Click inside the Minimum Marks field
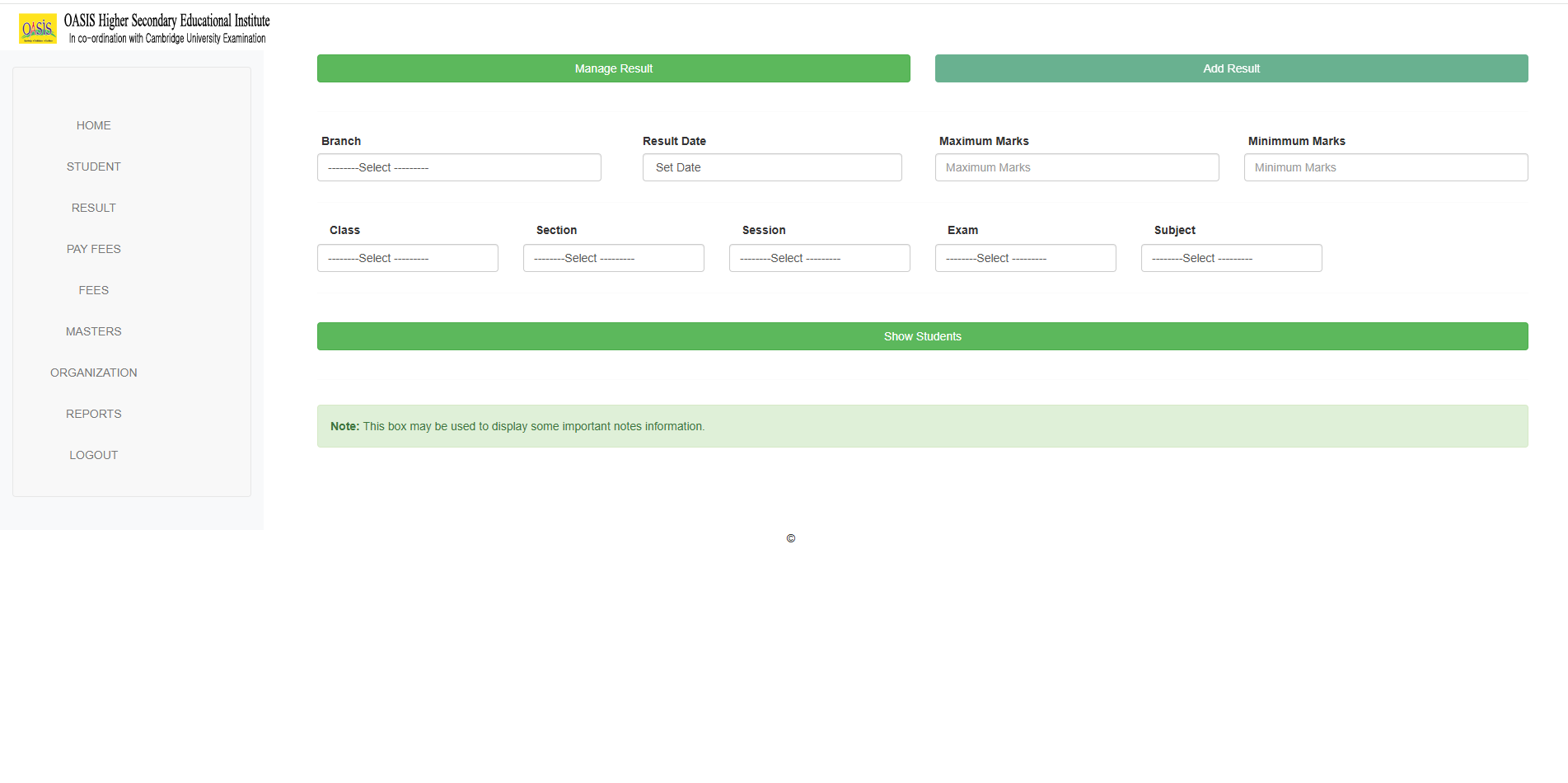The width and height of the screenshot is (1568, 783). 1385,167
